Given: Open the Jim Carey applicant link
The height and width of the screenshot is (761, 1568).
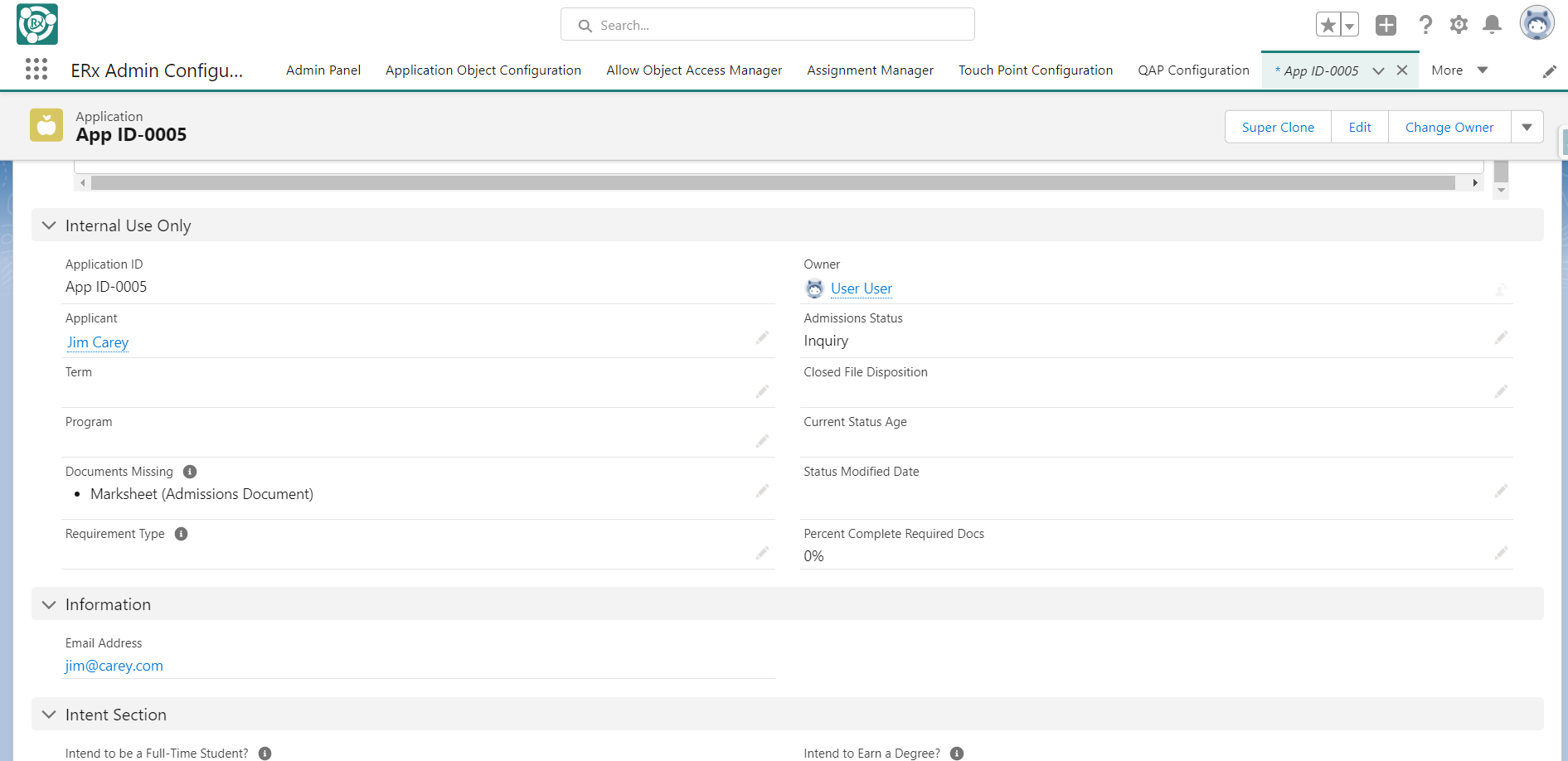Looking at the screenshot, I should point(98,342).
